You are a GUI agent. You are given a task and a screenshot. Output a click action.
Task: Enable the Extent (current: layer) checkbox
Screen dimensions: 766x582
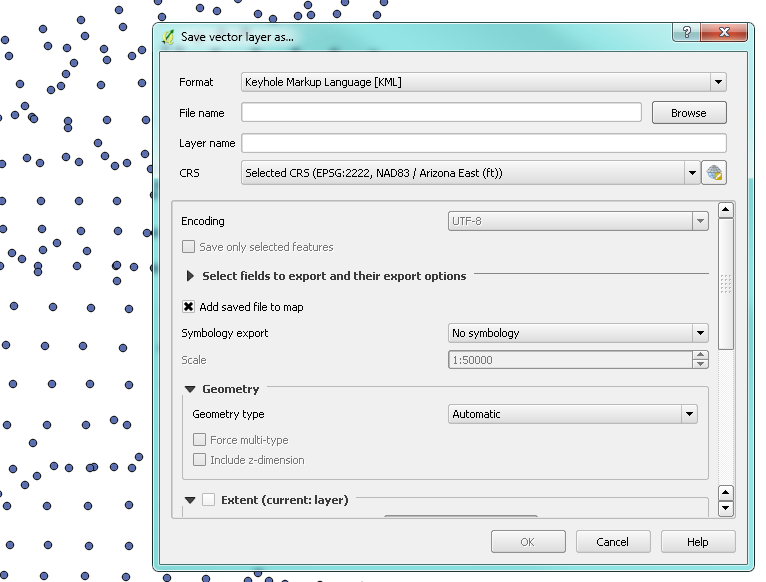pos(209,500)
